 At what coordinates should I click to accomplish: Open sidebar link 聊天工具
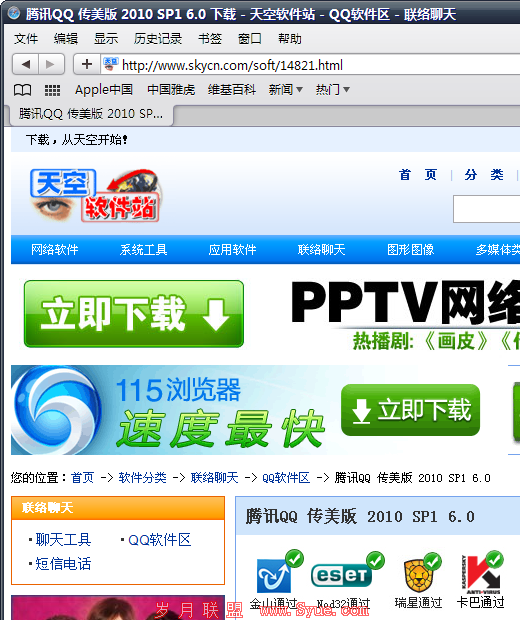(x=63, y=540)
